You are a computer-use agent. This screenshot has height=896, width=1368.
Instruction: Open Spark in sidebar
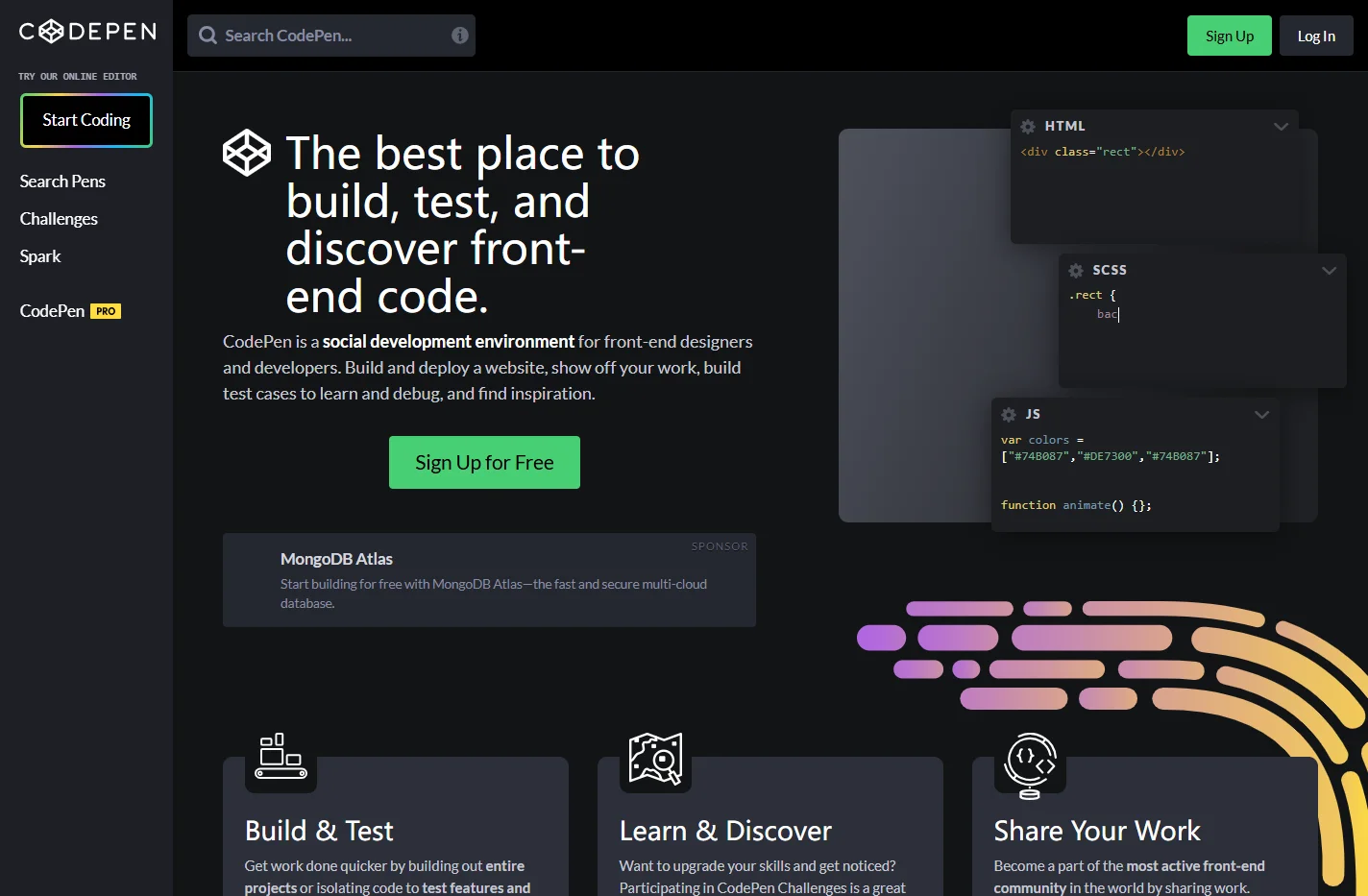click(40, 256)
